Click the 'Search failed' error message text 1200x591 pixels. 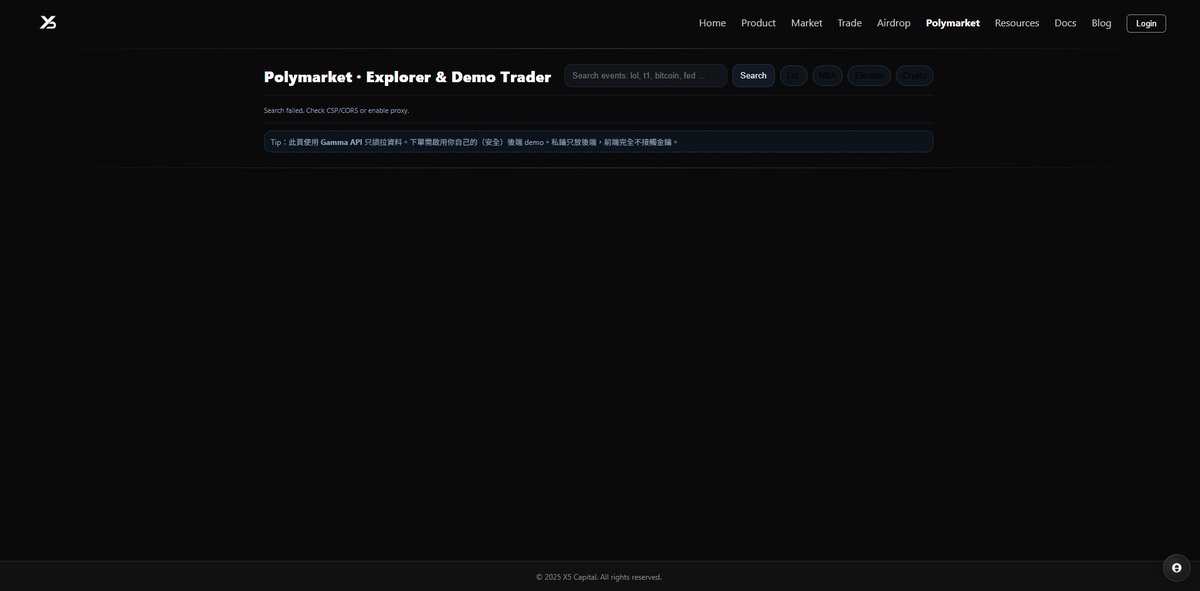click(336, 110)
